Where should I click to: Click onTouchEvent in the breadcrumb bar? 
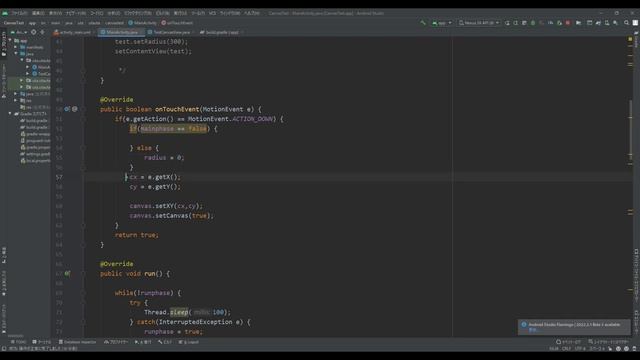tap(177, 23)
